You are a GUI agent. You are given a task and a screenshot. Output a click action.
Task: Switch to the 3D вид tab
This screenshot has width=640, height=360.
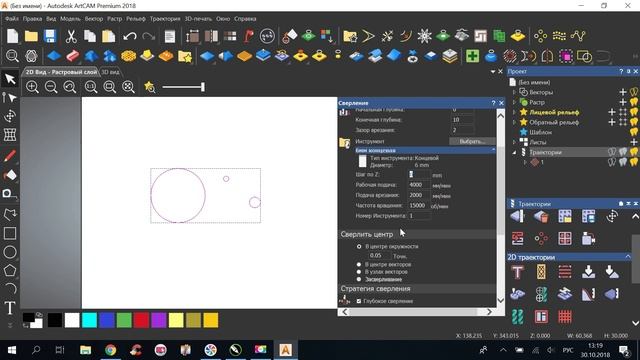tap(110, 72)
